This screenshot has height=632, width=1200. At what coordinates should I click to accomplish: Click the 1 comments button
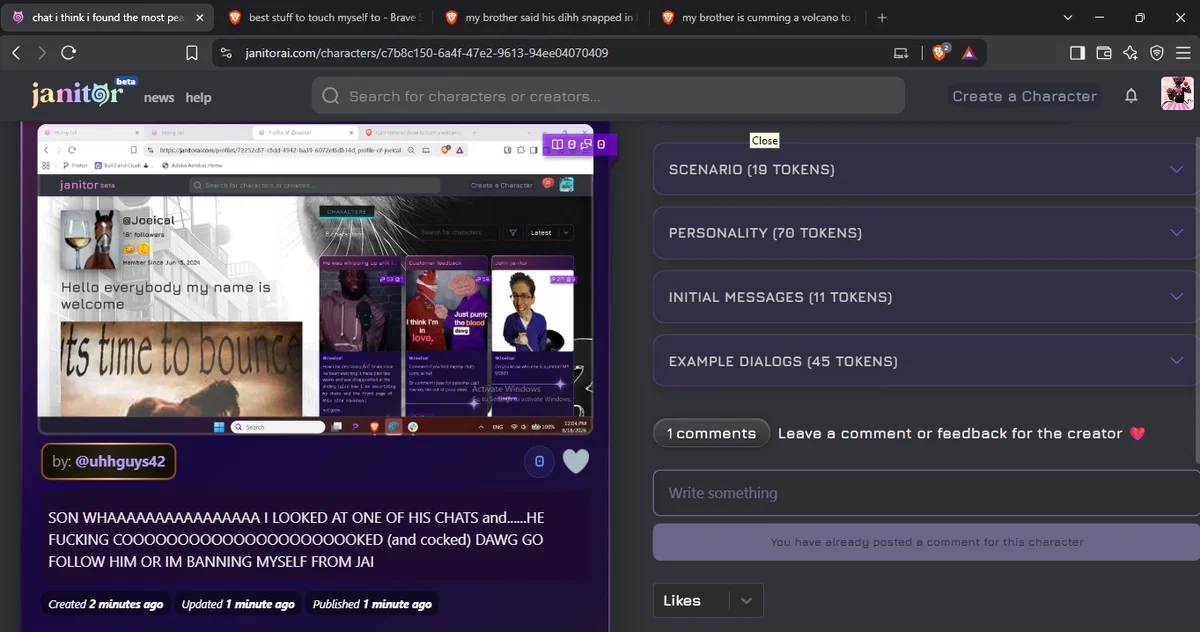pyautogui.click(x=711, y=433)
